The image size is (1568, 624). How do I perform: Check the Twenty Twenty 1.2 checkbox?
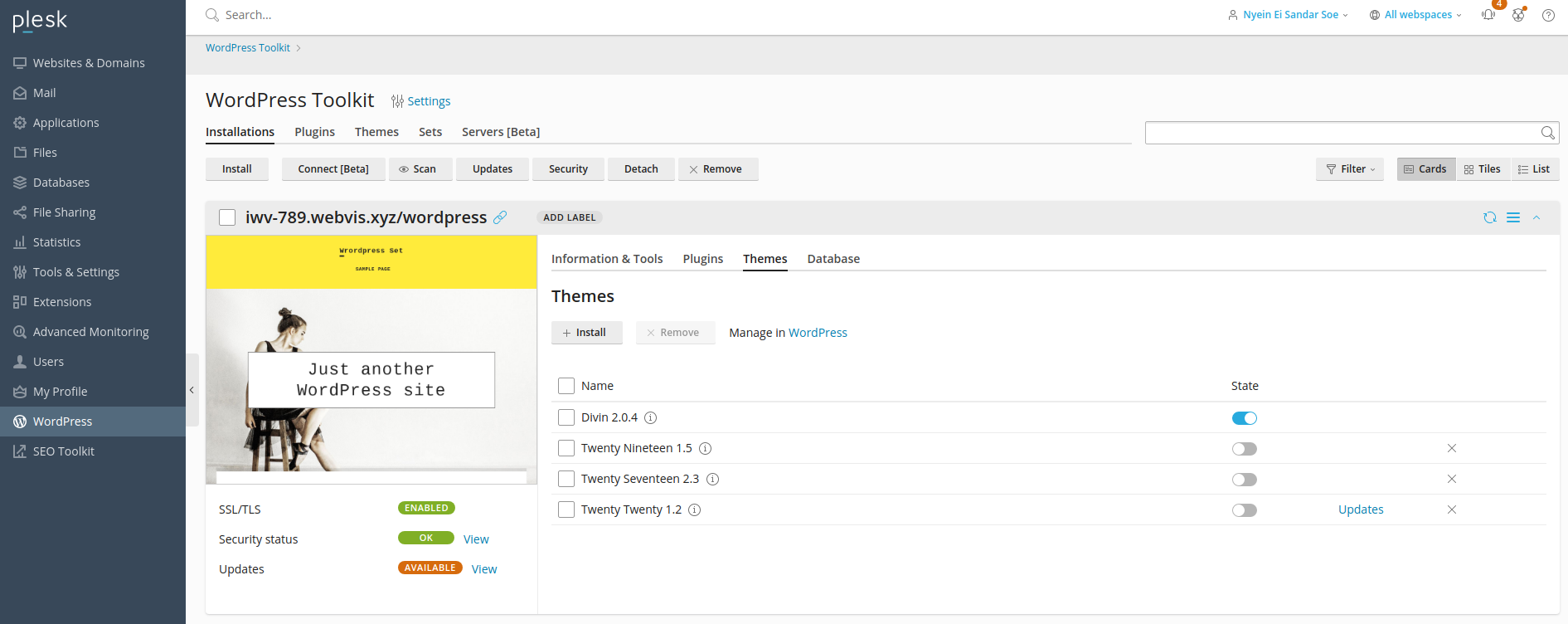566,509
